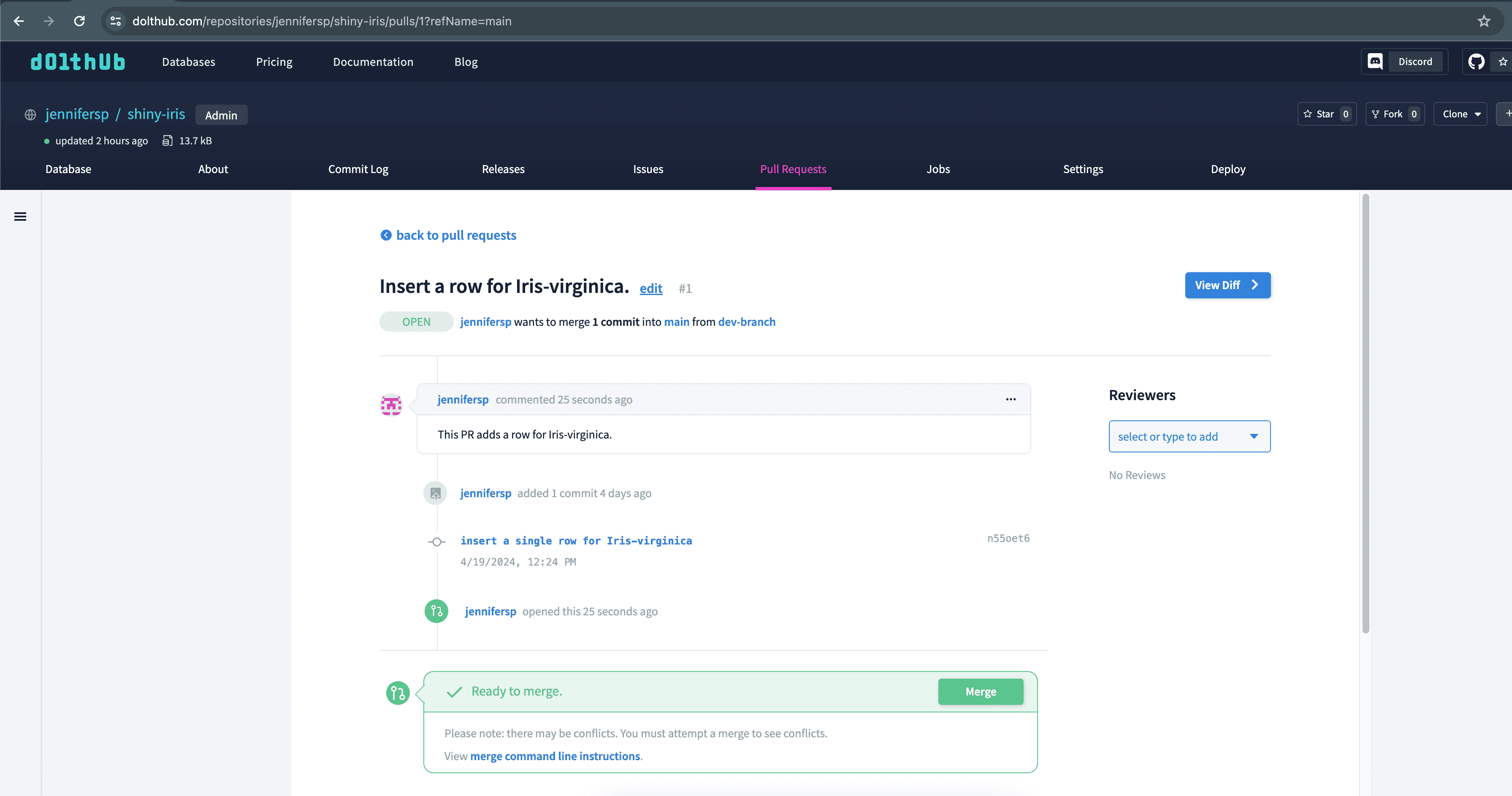Click the browser address bar URL
Screen dimensions: 1512x796
(322, 21)
